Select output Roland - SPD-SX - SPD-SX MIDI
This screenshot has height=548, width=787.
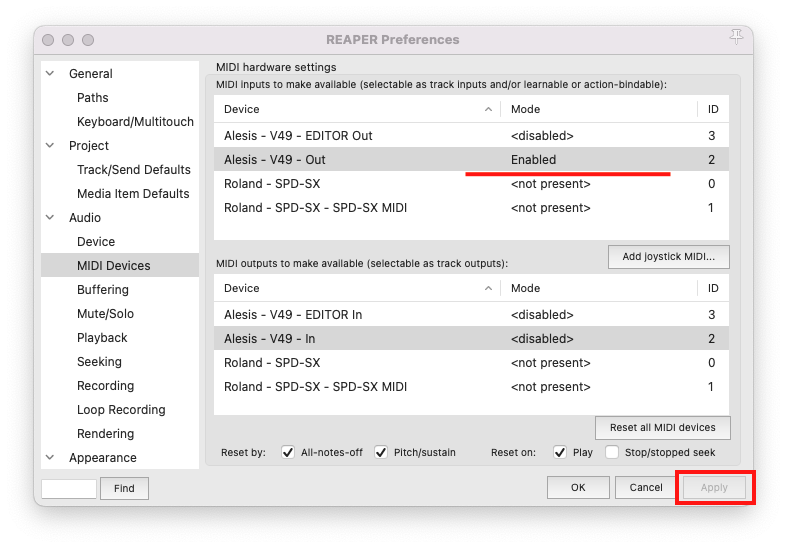(x=471, y=387)
